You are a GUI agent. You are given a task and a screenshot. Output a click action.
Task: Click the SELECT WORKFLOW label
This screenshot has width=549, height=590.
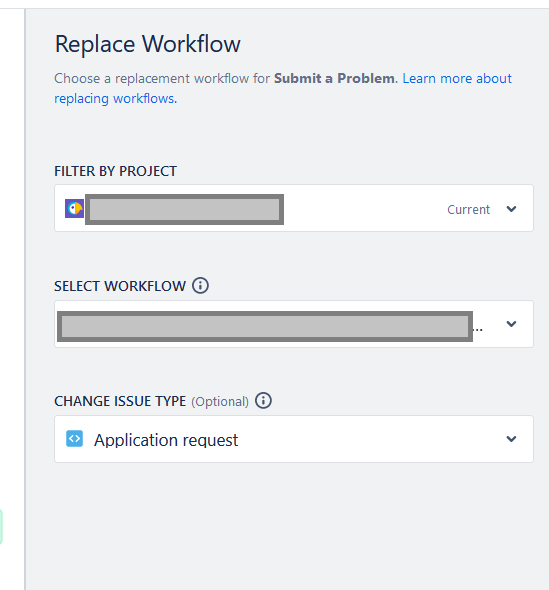[120, 286]
